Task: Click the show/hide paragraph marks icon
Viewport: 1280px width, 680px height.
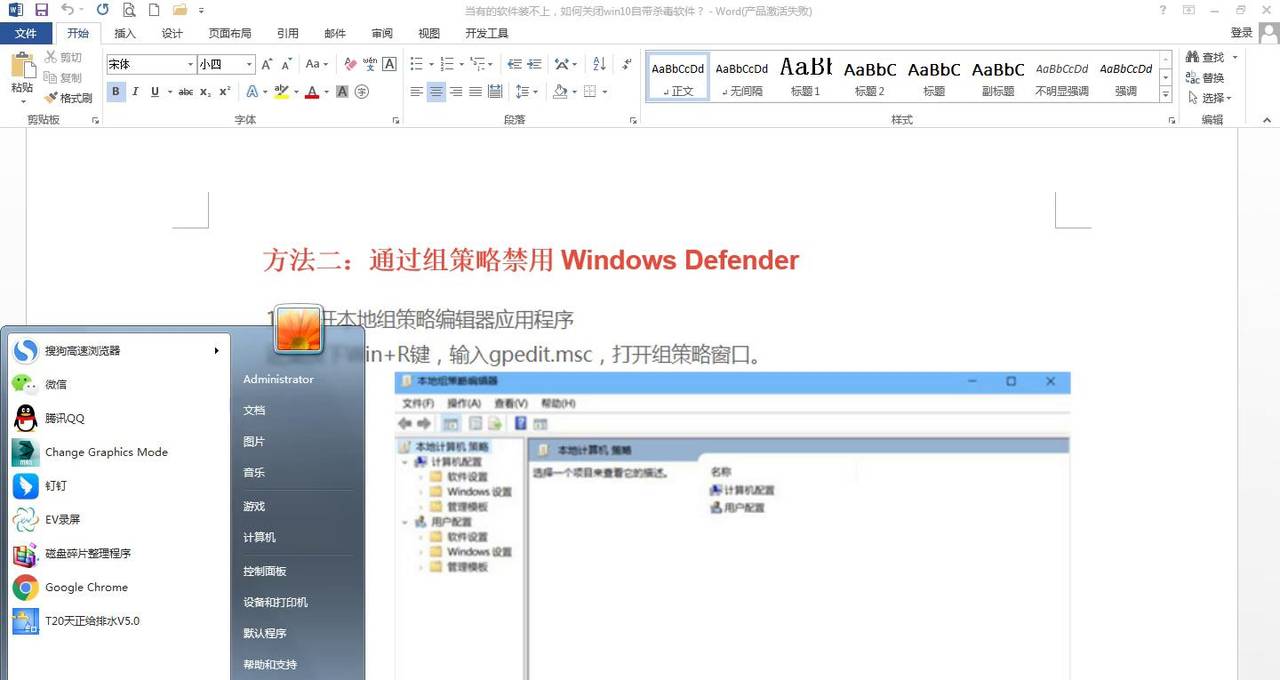Action: [627, 63]
